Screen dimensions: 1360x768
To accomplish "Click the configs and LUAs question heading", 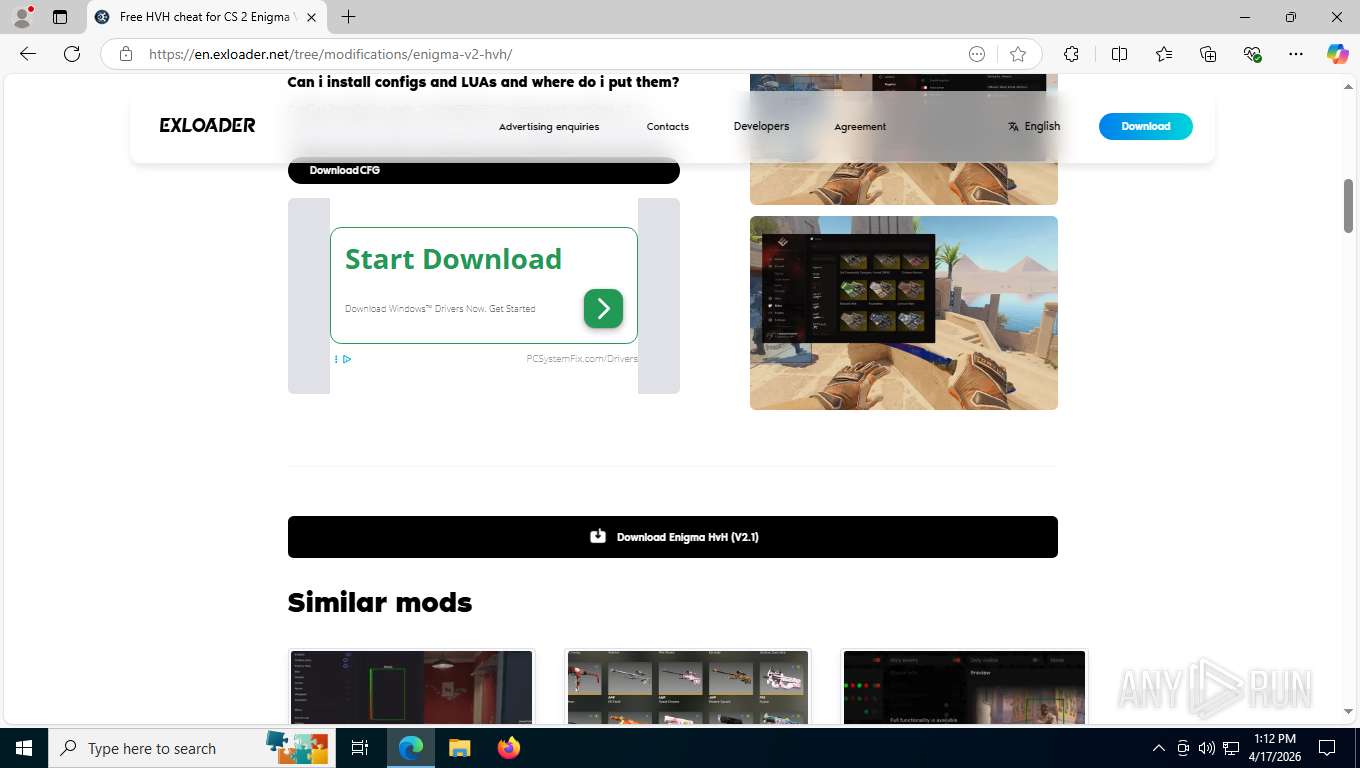I will click(483, 83).
